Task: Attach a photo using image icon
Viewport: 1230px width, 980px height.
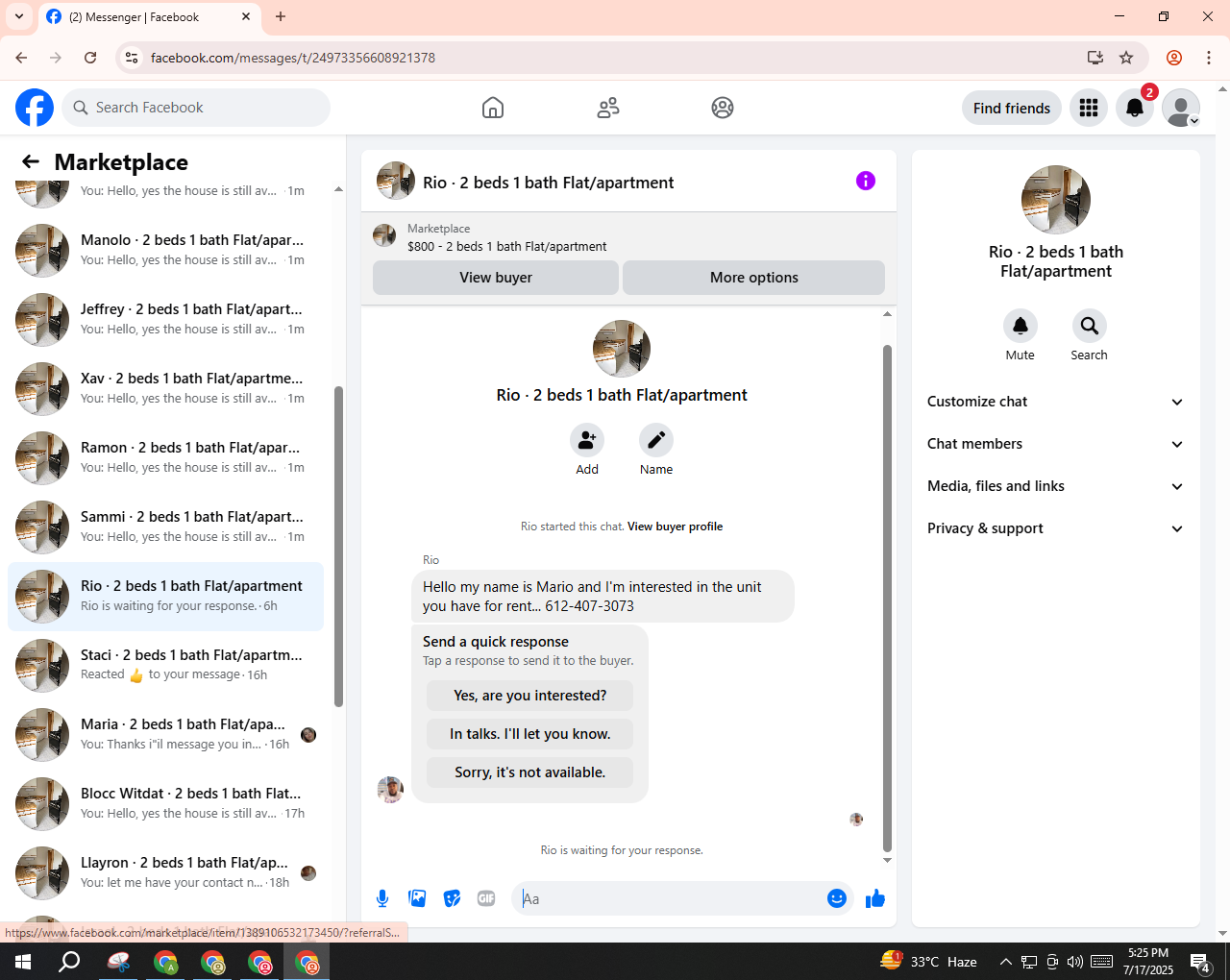Action: point(417,898)
